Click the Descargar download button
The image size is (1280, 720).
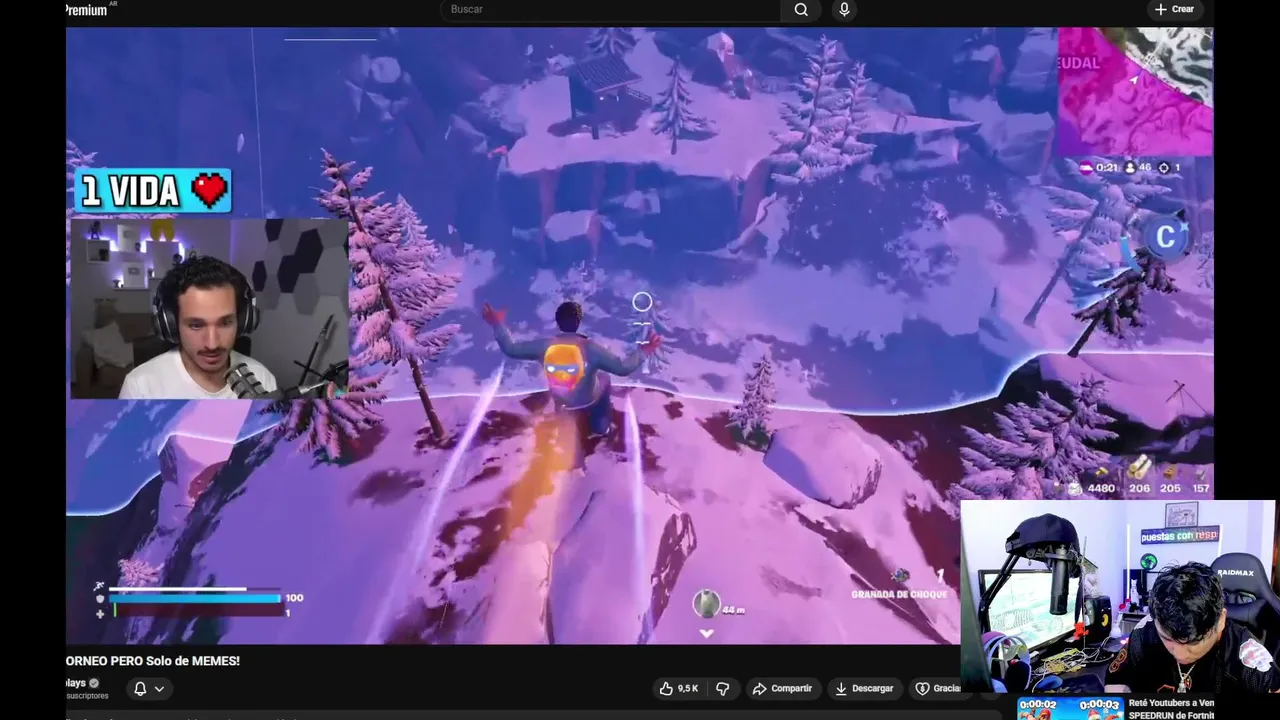tap(864, 688)
